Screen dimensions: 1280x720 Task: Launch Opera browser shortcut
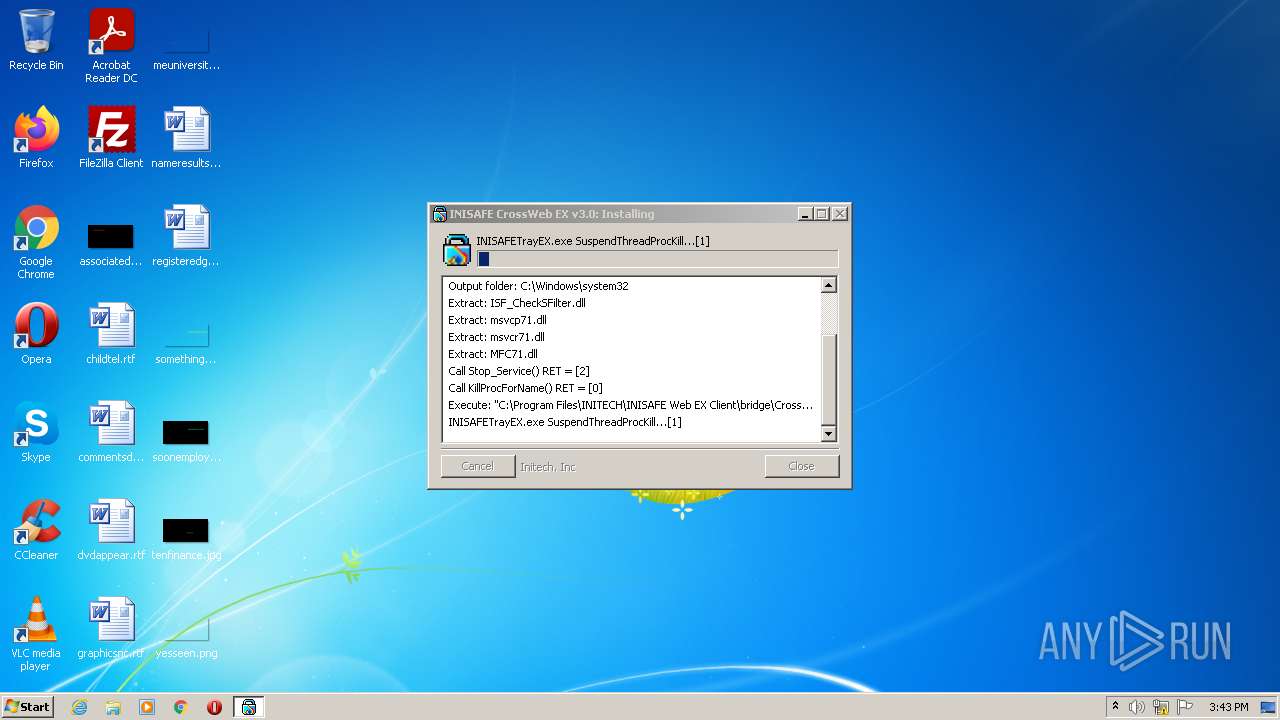(36, 334)
